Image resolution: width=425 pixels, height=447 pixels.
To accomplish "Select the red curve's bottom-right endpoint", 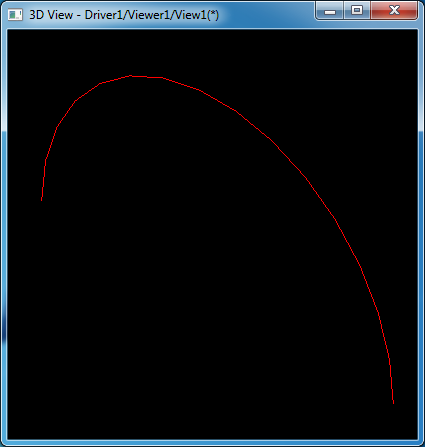I will pos(393,403).
